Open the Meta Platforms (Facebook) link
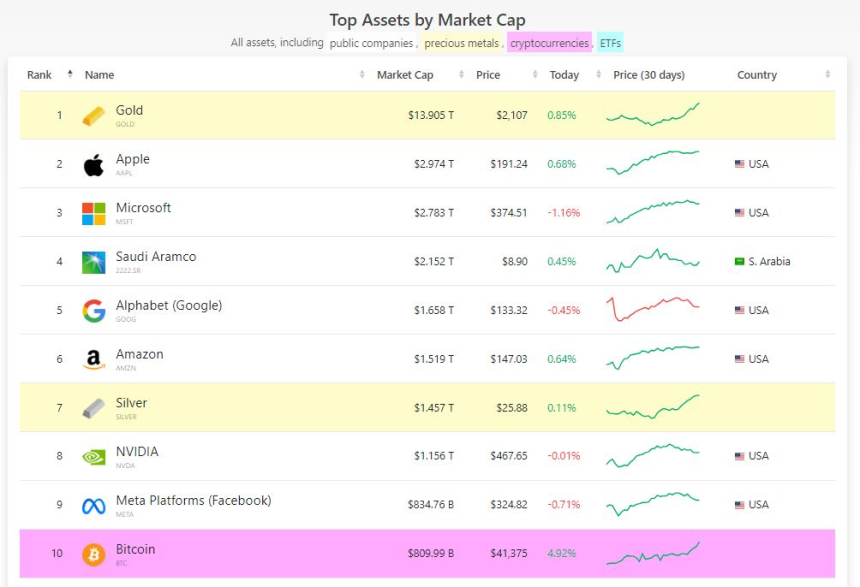 (193, 500)
